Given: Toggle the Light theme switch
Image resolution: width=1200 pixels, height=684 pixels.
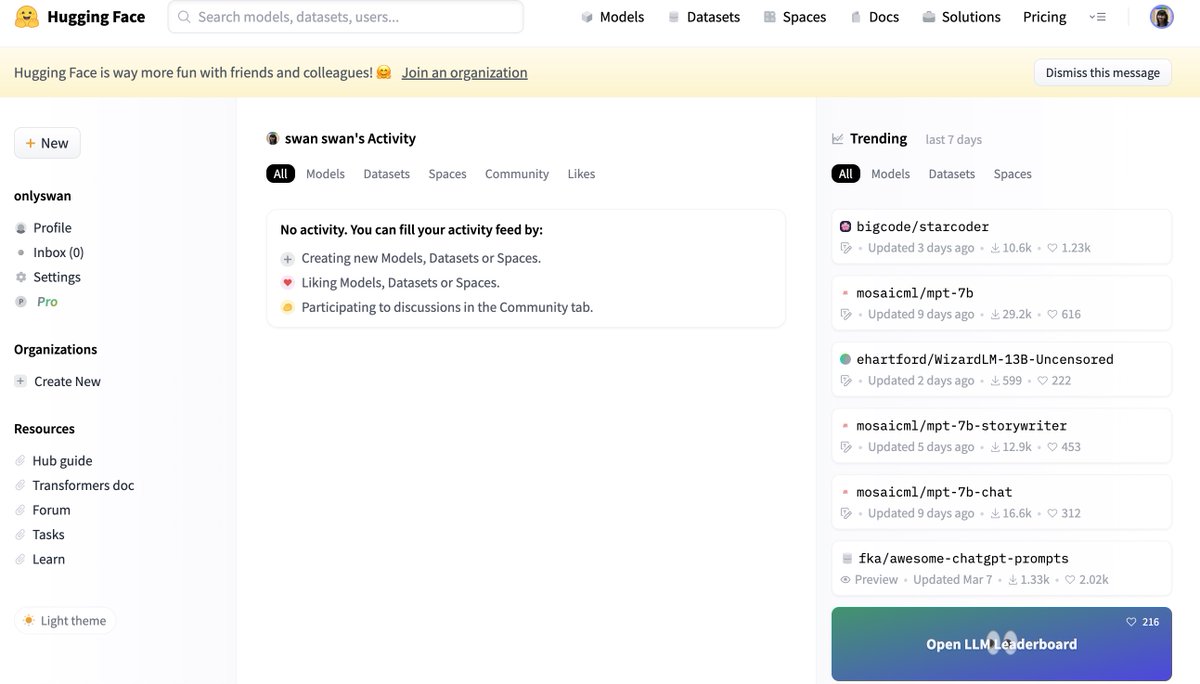Looking at the screenshot, I should click(x=65, y=621).
